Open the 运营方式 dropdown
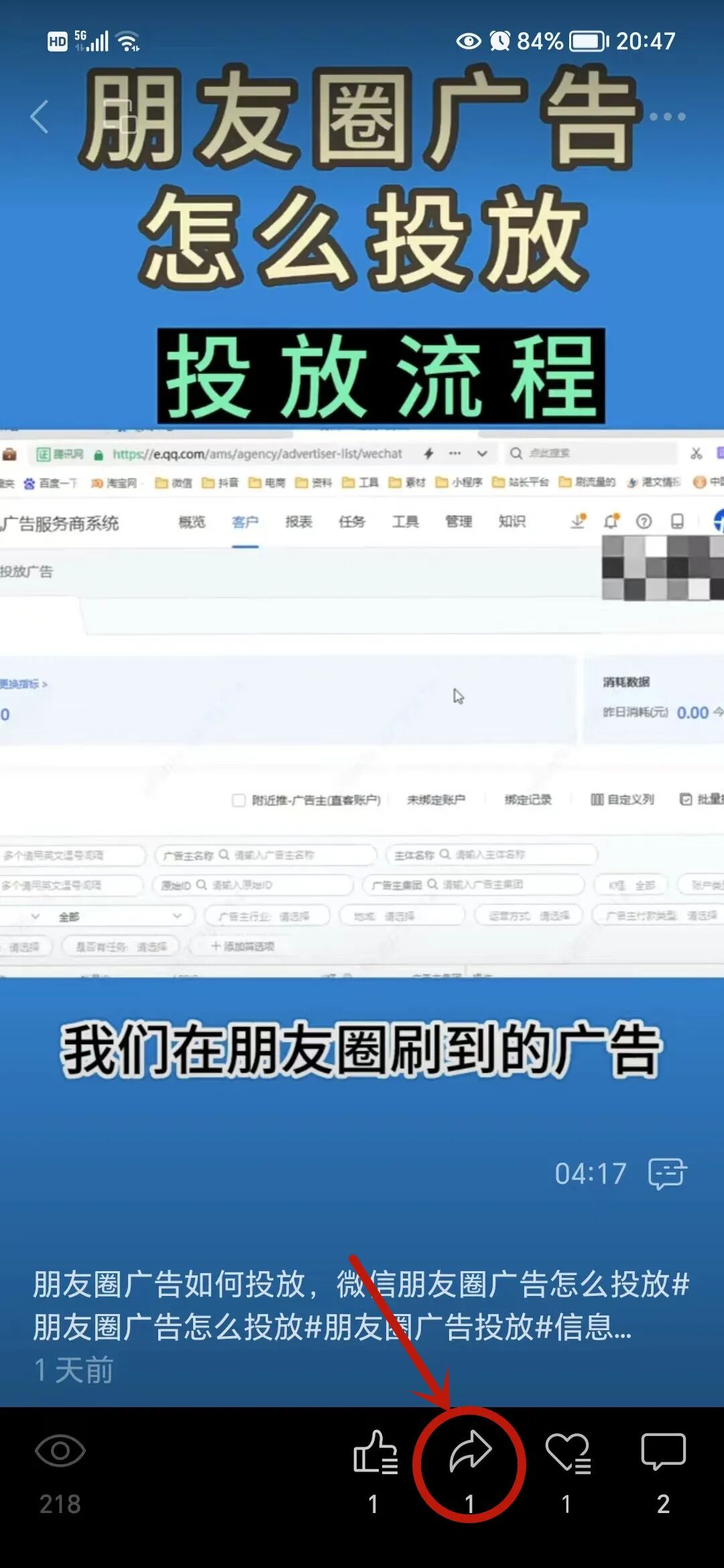This screenshot has height=1568, width=724. (528, 915)
